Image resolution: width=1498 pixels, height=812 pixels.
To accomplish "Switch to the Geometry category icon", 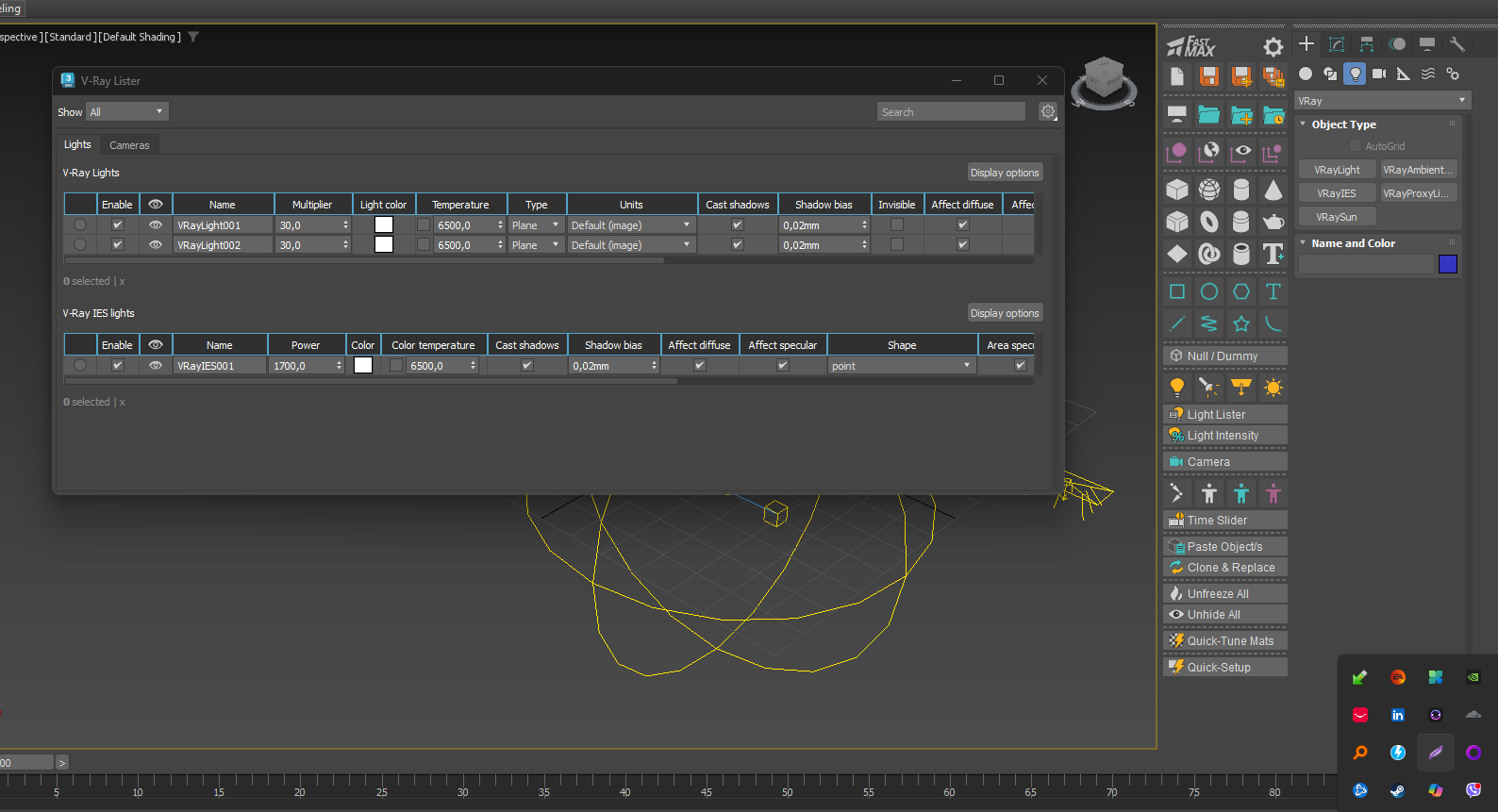I will (1306, 74).
